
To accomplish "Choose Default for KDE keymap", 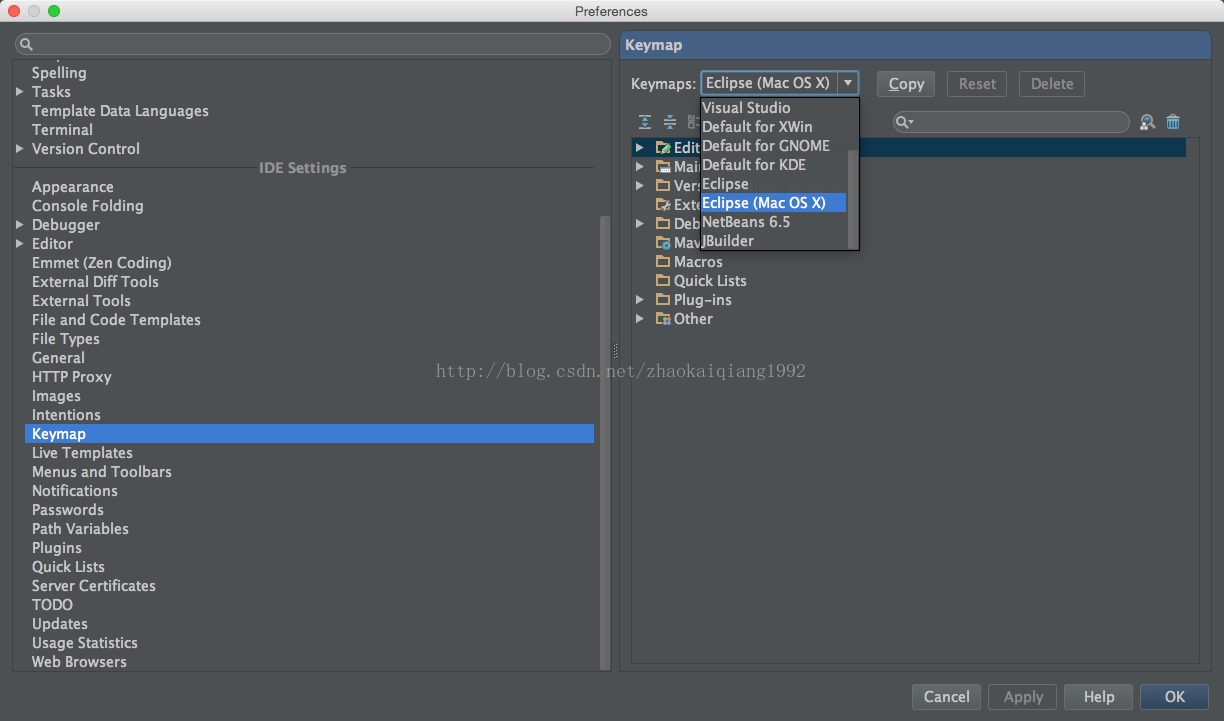I will 773,165.
